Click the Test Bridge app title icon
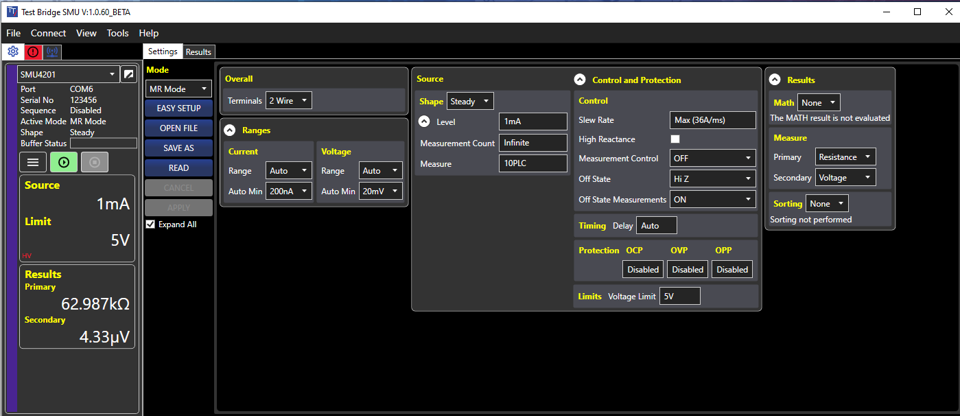The height and width of the screenshot is (416, 960). pyautogui.click(x=12, y=12)
